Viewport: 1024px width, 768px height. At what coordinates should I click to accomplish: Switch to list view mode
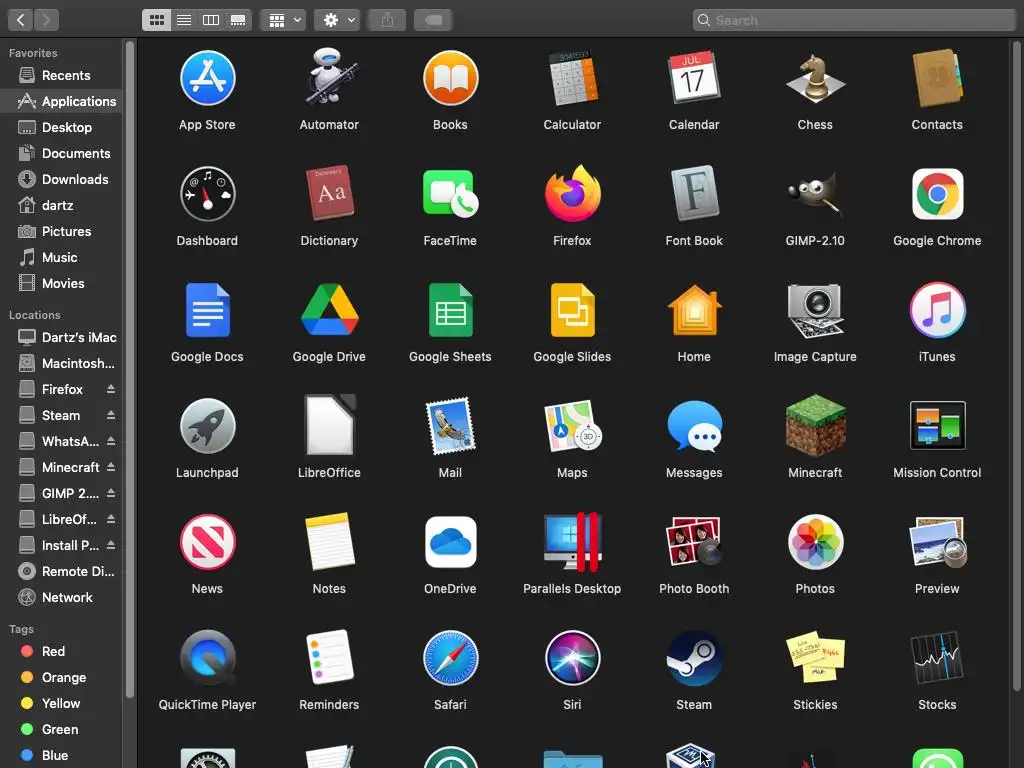click(184, 20)
